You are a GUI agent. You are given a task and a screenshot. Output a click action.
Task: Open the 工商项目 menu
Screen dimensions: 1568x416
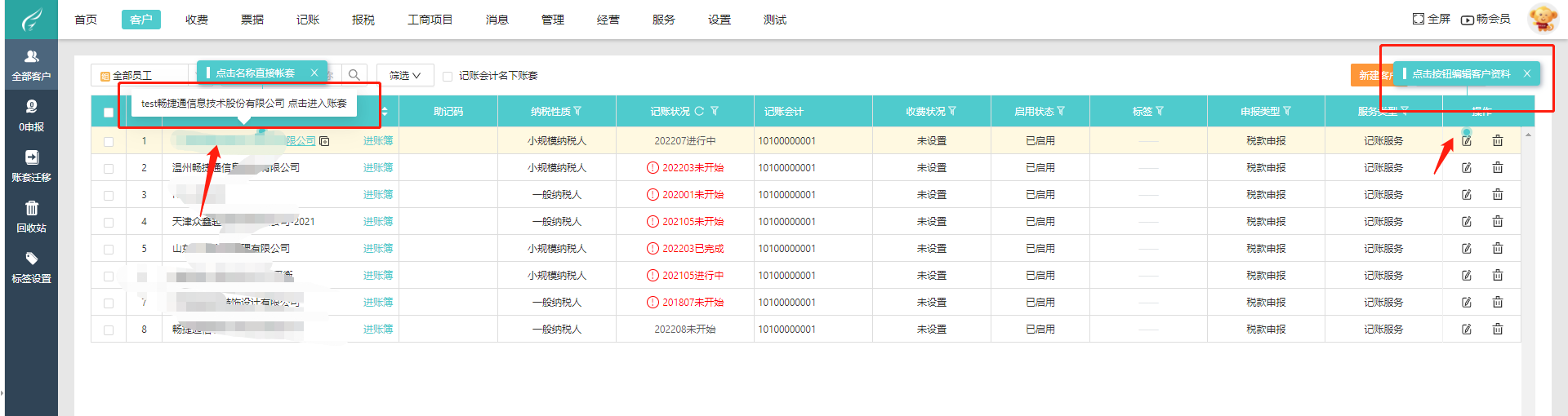click(x=430, y=20)
